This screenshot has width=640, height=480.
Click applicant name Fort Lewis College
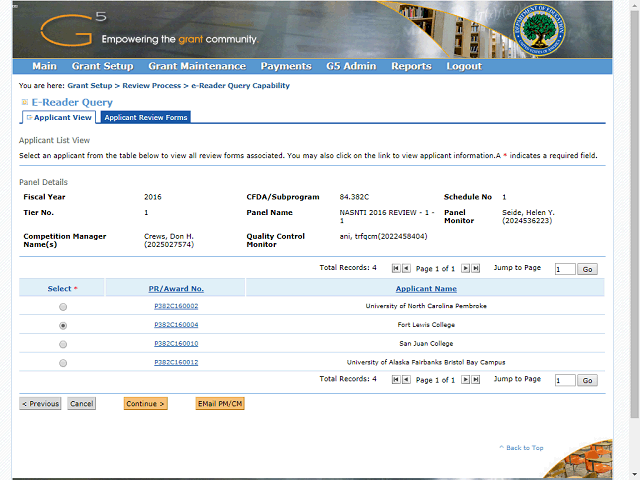426,325
